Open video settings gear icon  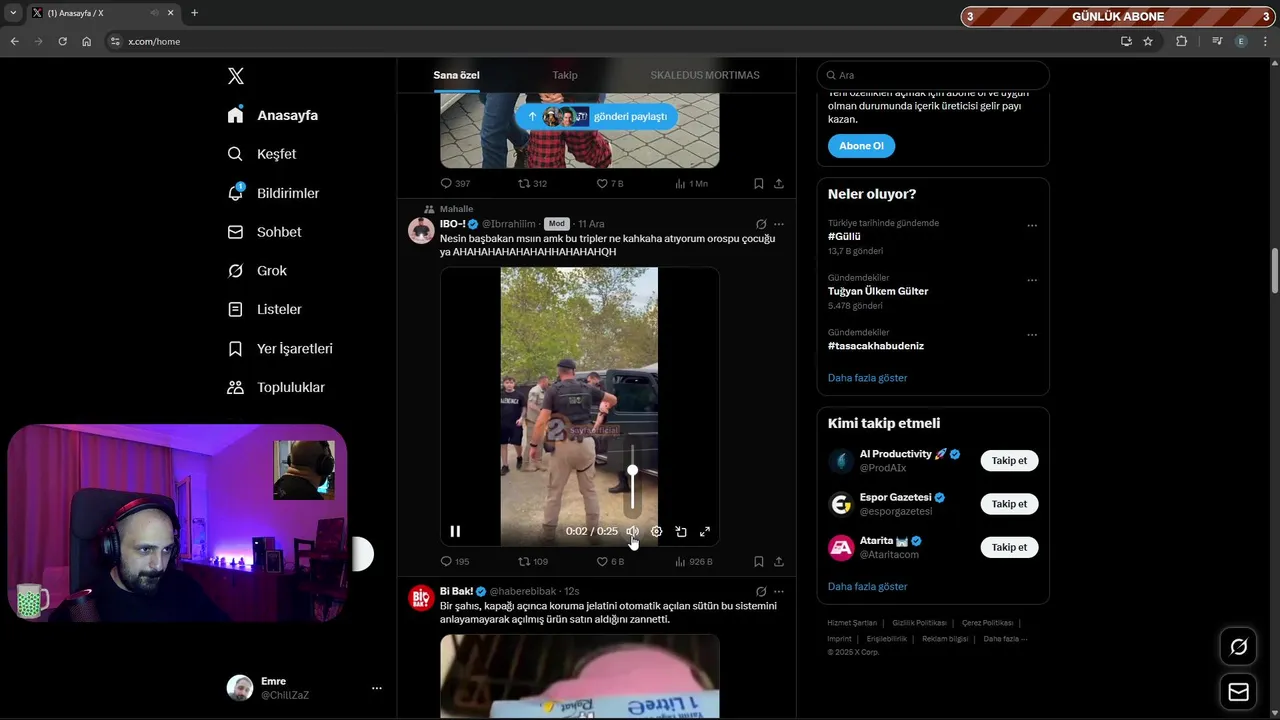pyautogui.click(x=657, y=532)
